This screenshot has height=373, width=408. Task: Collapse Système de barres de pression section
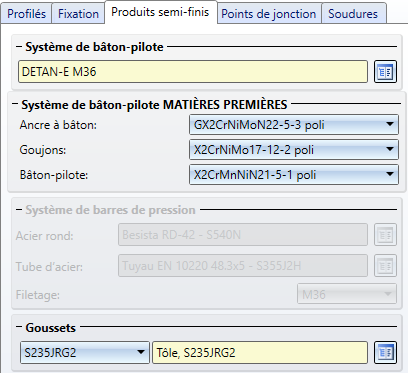pos(19,209)
